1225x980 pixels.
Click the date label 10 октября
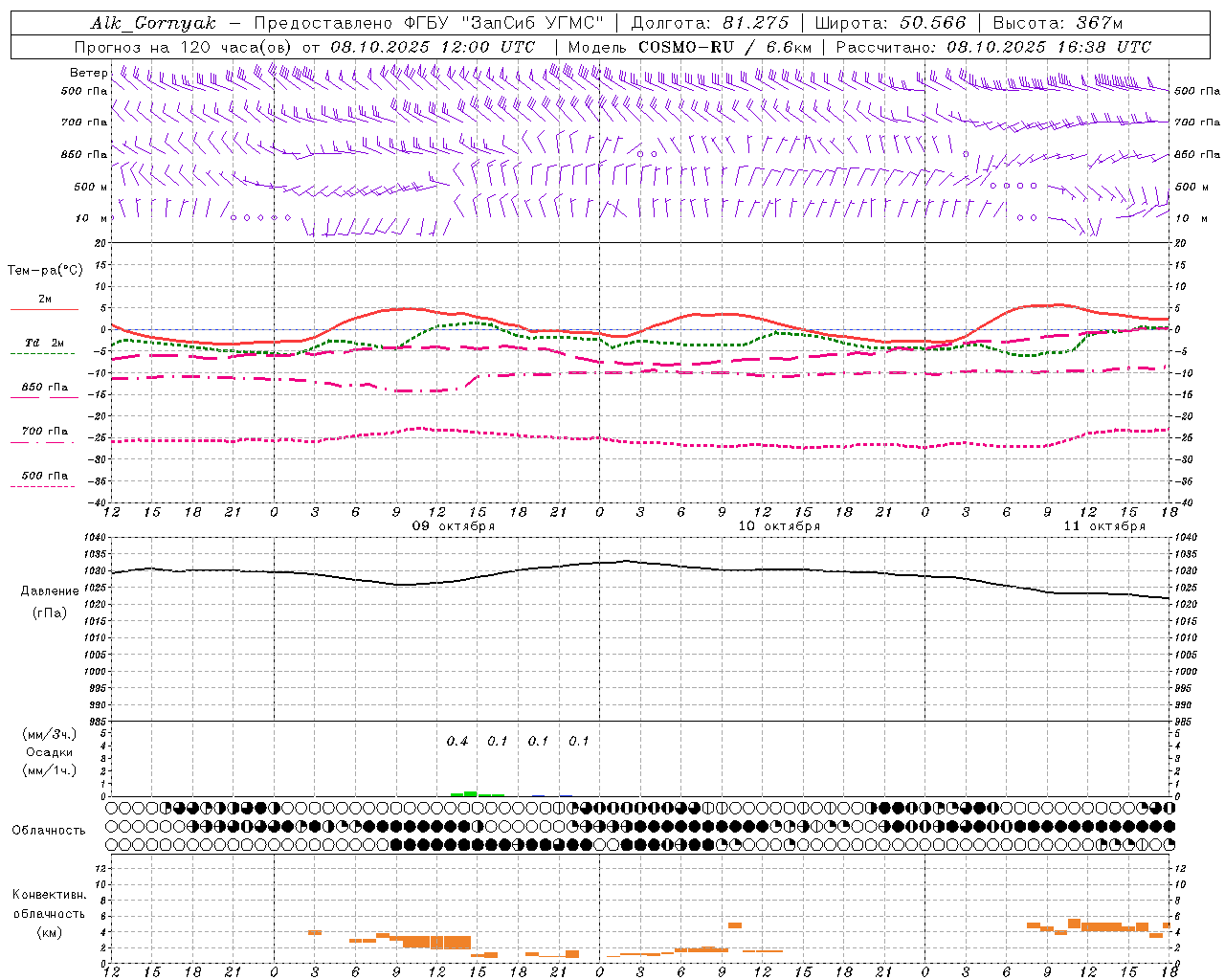[779, 526]
